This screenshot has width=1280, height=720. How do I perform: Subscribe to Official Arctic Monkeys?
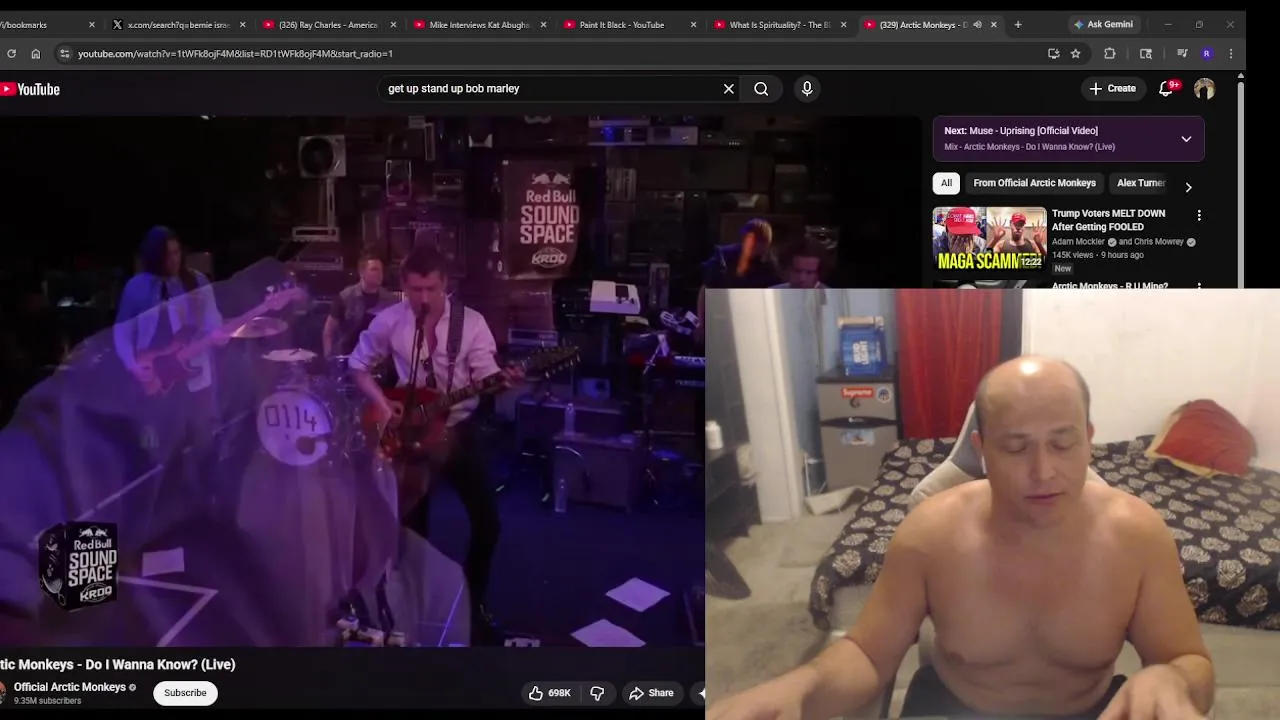[x=185, y=693]
